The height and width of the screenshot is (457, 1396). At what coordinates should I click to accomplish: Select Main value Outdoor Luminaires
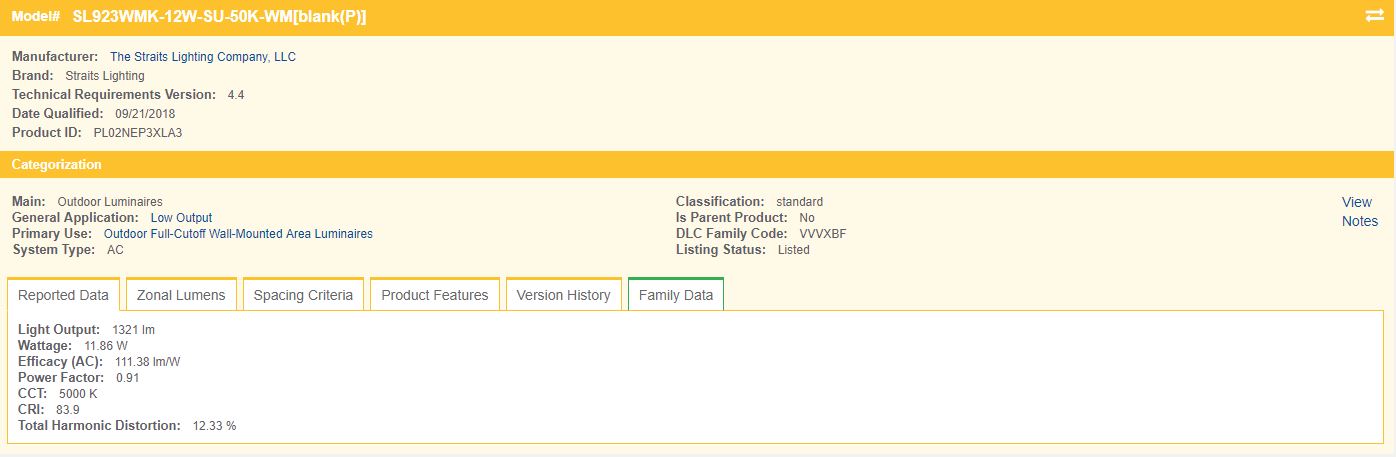pos(110,202)
